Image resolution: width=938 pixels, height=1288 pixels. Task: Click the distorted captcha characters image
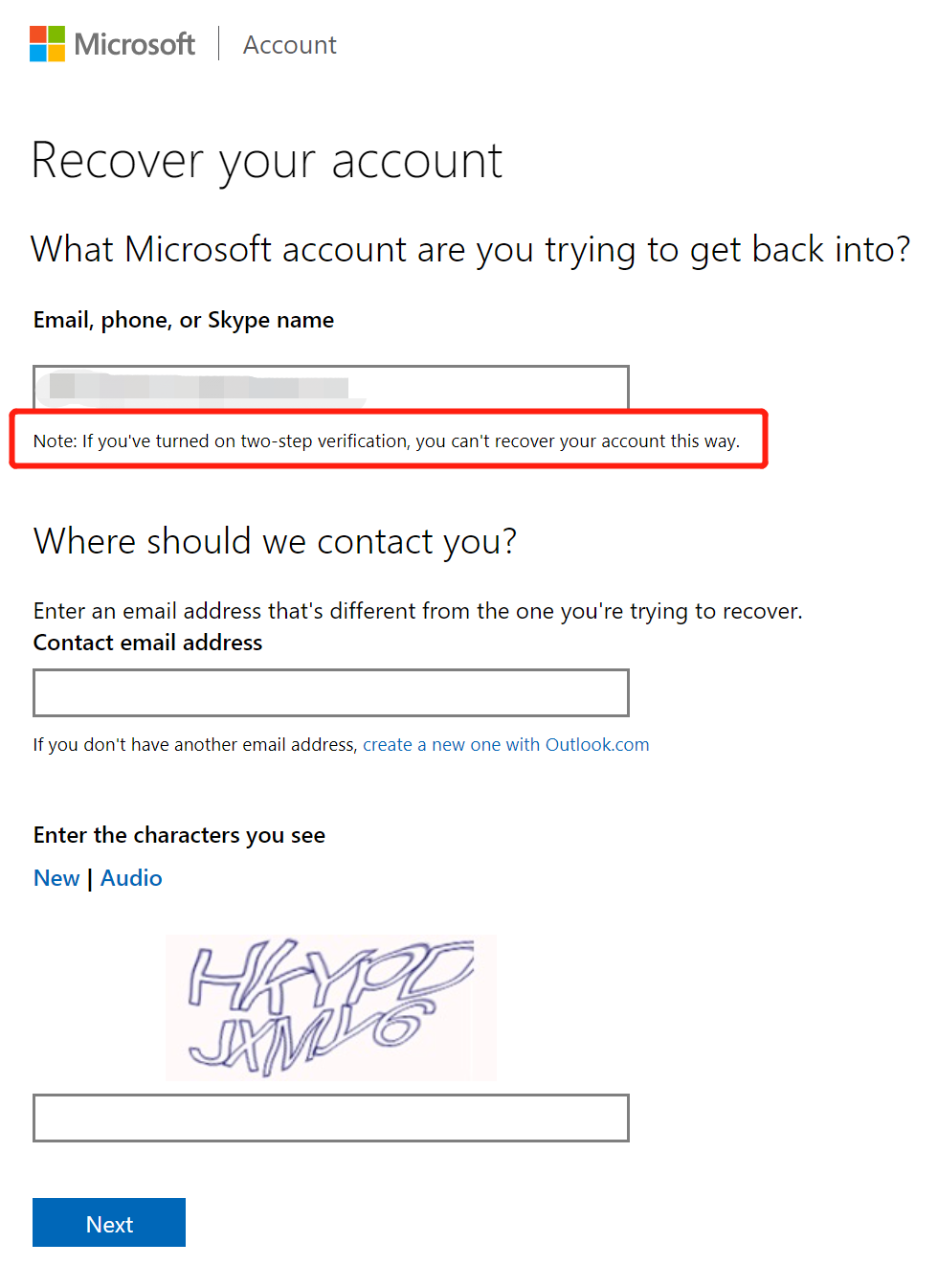point(331,1007)
